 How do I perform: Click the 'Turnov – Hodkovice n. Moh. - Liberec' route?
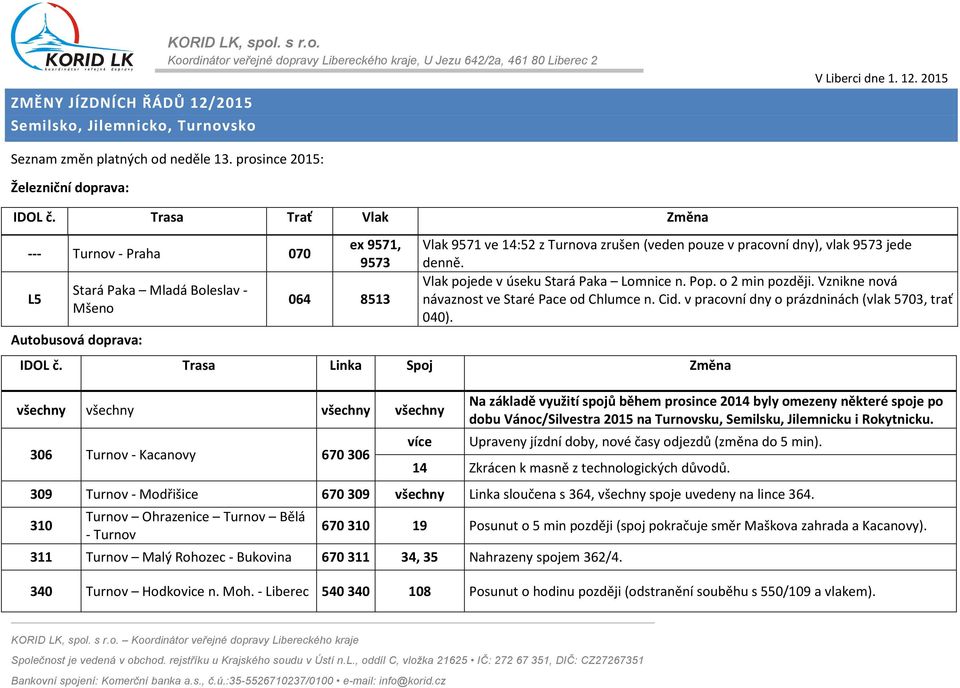coord(197,592)
